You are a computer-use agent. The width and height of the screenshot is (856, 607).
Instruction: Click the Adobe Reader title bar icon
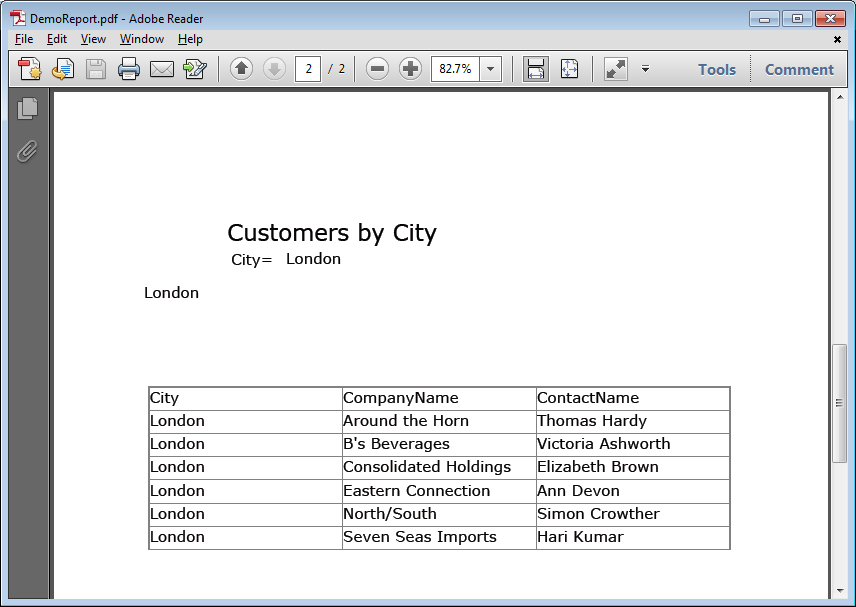pyautogui.click(x=18, y=18)
